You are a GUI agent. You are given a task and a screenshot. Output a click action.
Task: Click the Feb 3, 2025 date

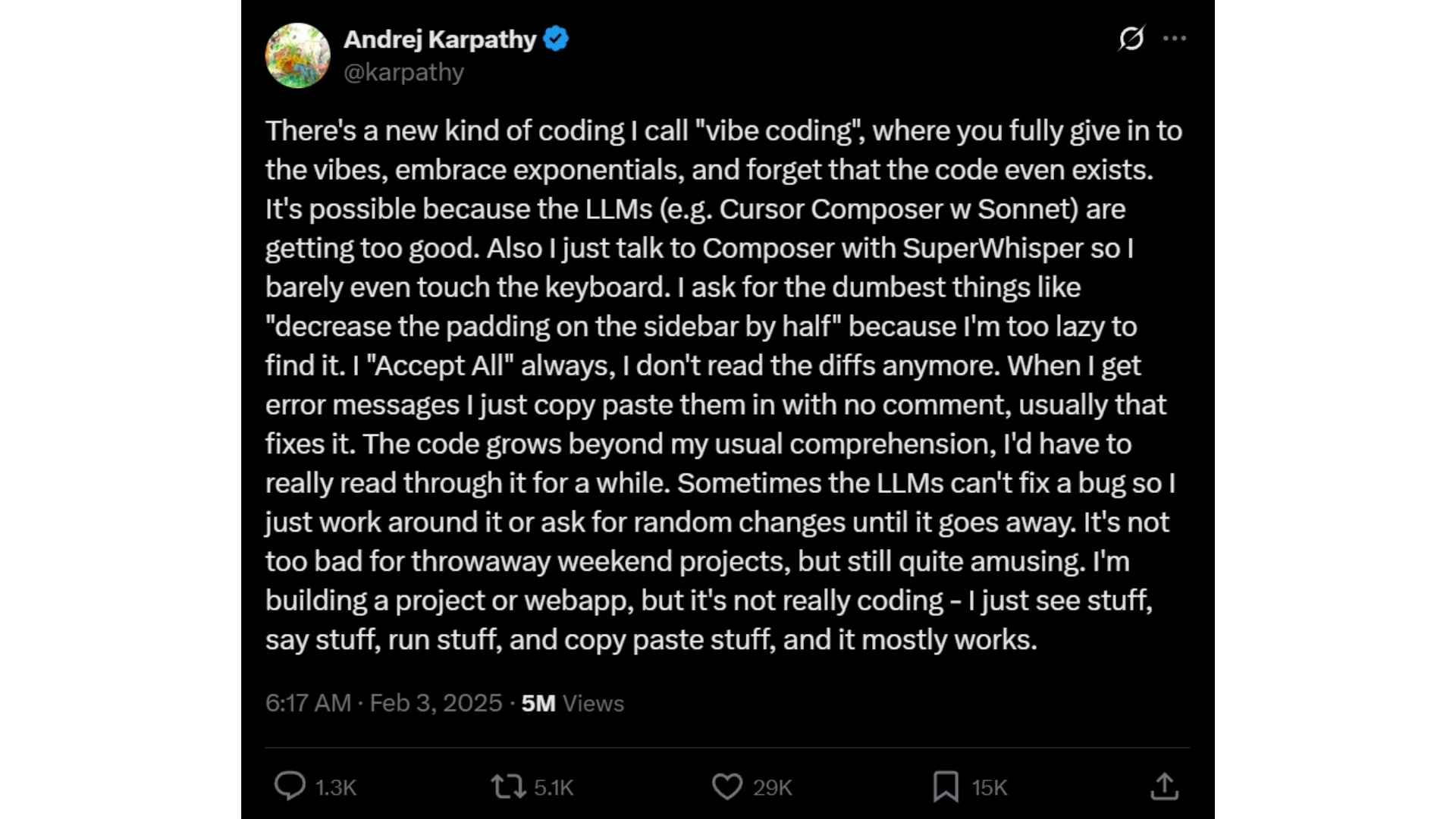click(436, 703)
